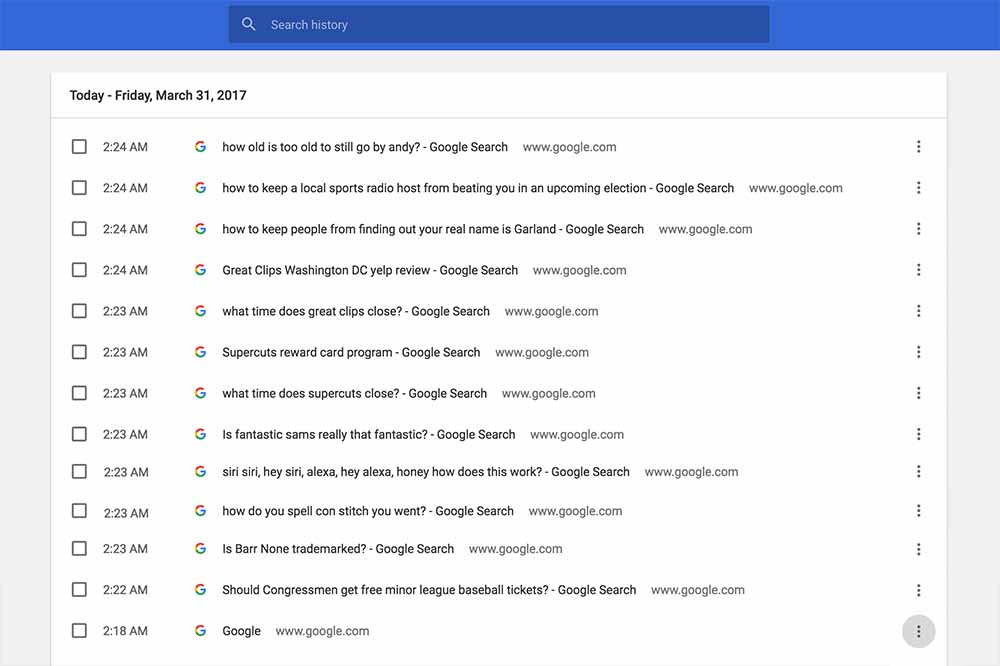
Task: Open more actions for the 'go by andy' entry
Action: point(918,147)
